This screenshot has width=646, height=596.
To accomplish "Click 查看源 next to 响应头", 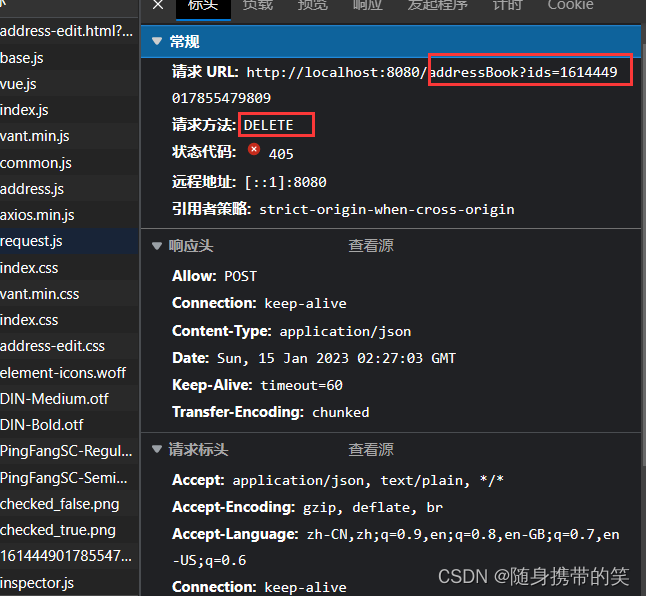I will [x=371, y=245].
